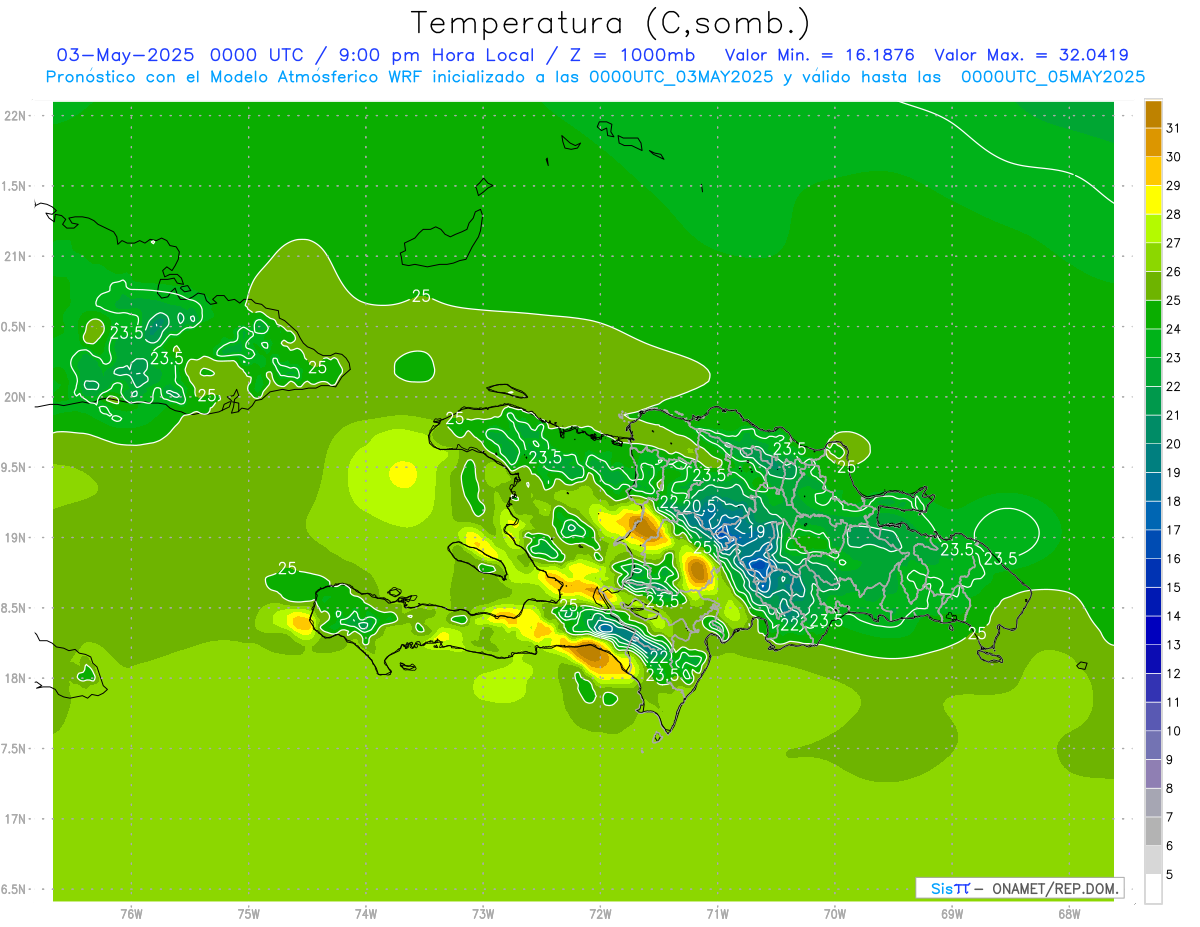
Task: Click the legend tick label "13"
Action: (1174, 645)
